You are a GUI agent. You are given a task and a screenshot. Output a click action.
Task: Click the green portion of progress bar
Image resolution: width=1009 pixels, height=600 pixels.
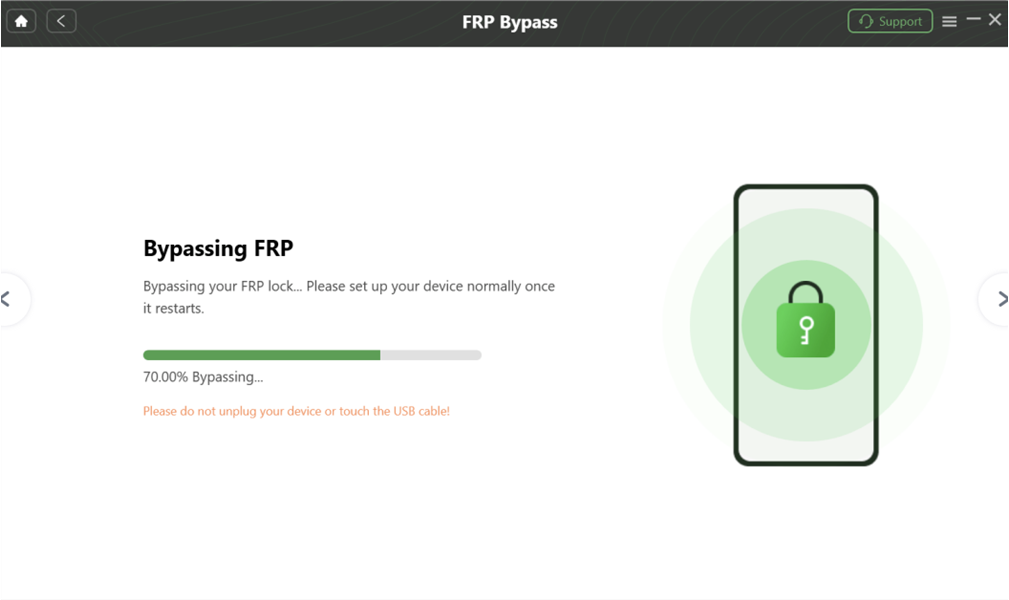pyautogui.click(x=260, y=355)
